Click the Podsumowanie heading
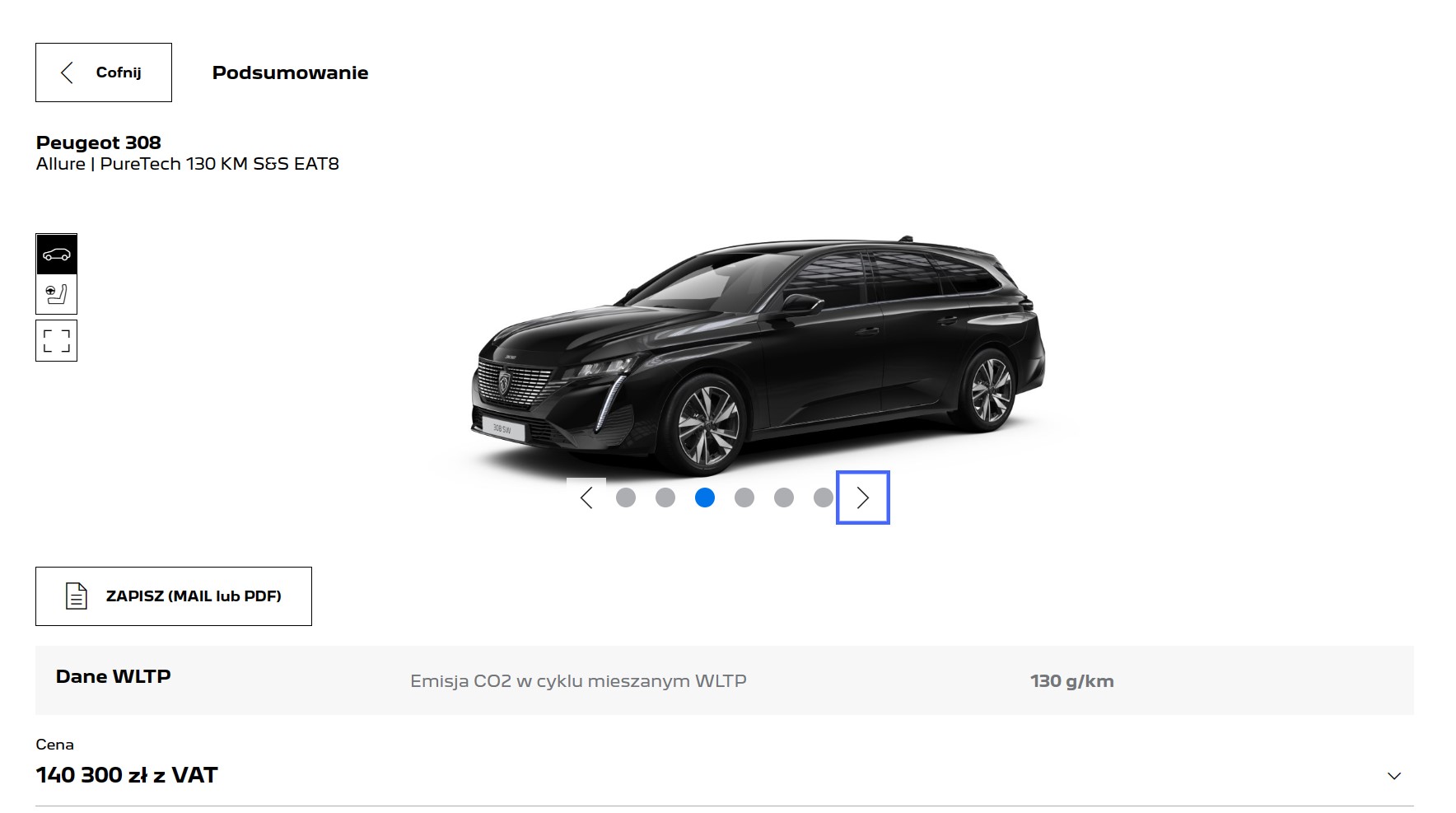1456x813 pixels. tap(290, 72)
